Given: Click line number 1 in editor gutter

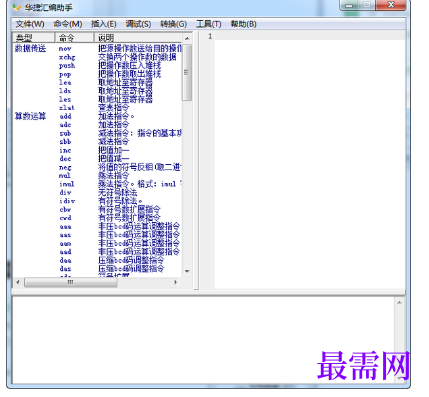Looking at the screenshot, I should click(210, 36).
